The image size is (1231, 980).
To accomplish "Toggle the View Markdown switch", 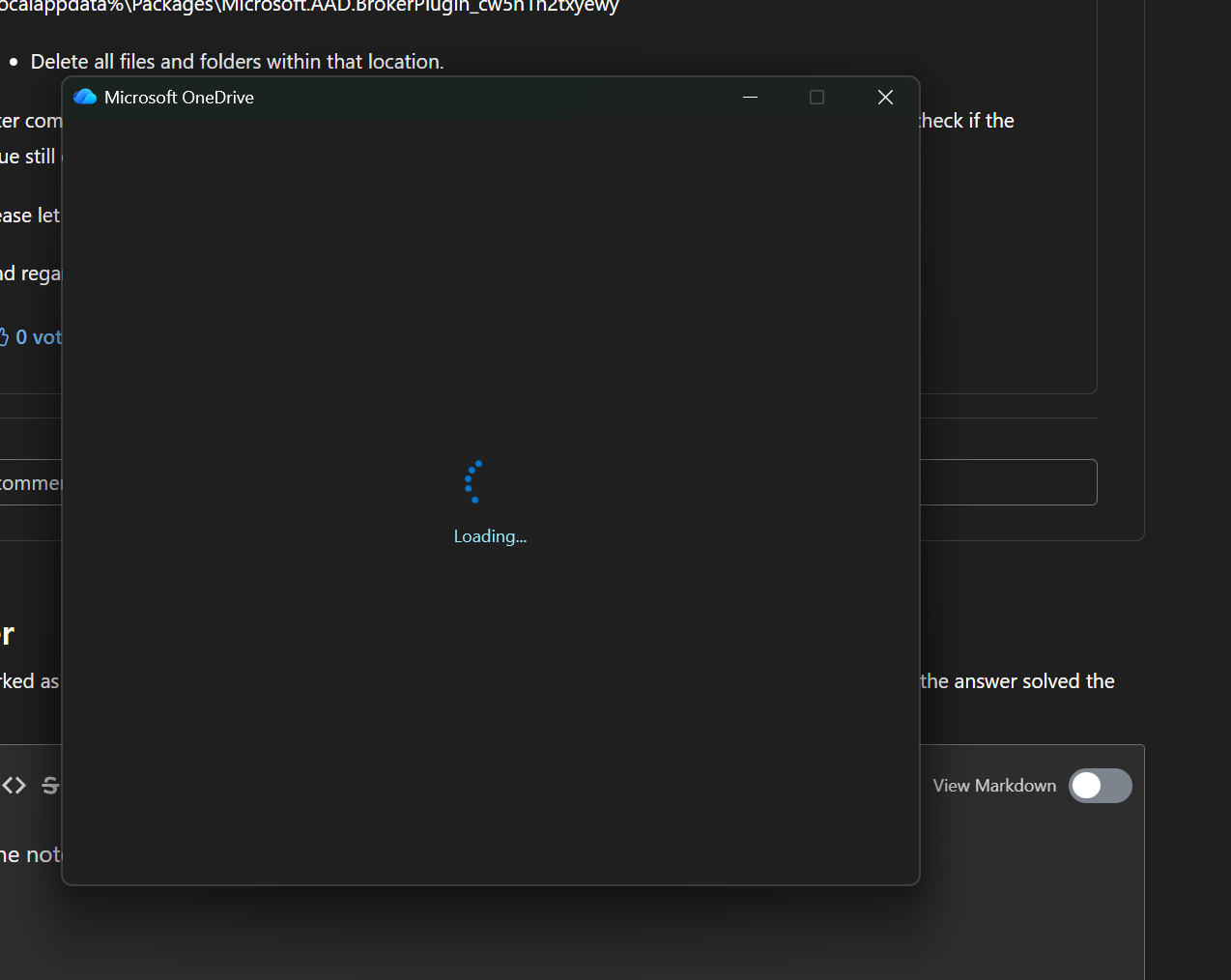I will (x=1100, y=786).
